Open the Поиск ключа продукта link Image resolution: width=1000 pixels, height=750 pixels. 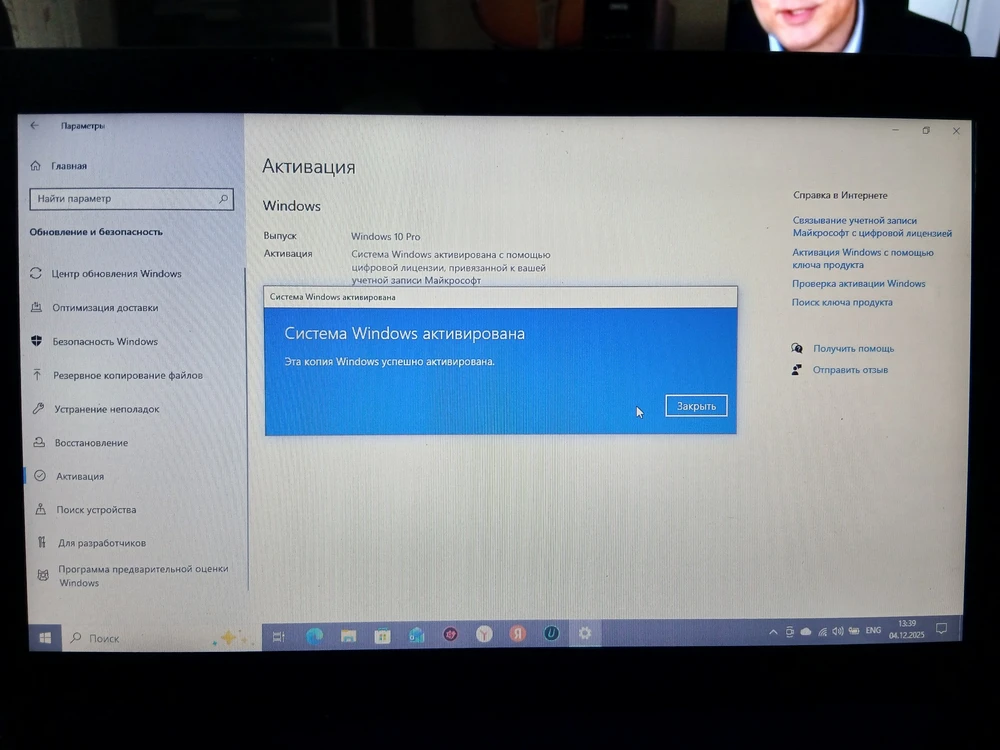coord(842,302)
